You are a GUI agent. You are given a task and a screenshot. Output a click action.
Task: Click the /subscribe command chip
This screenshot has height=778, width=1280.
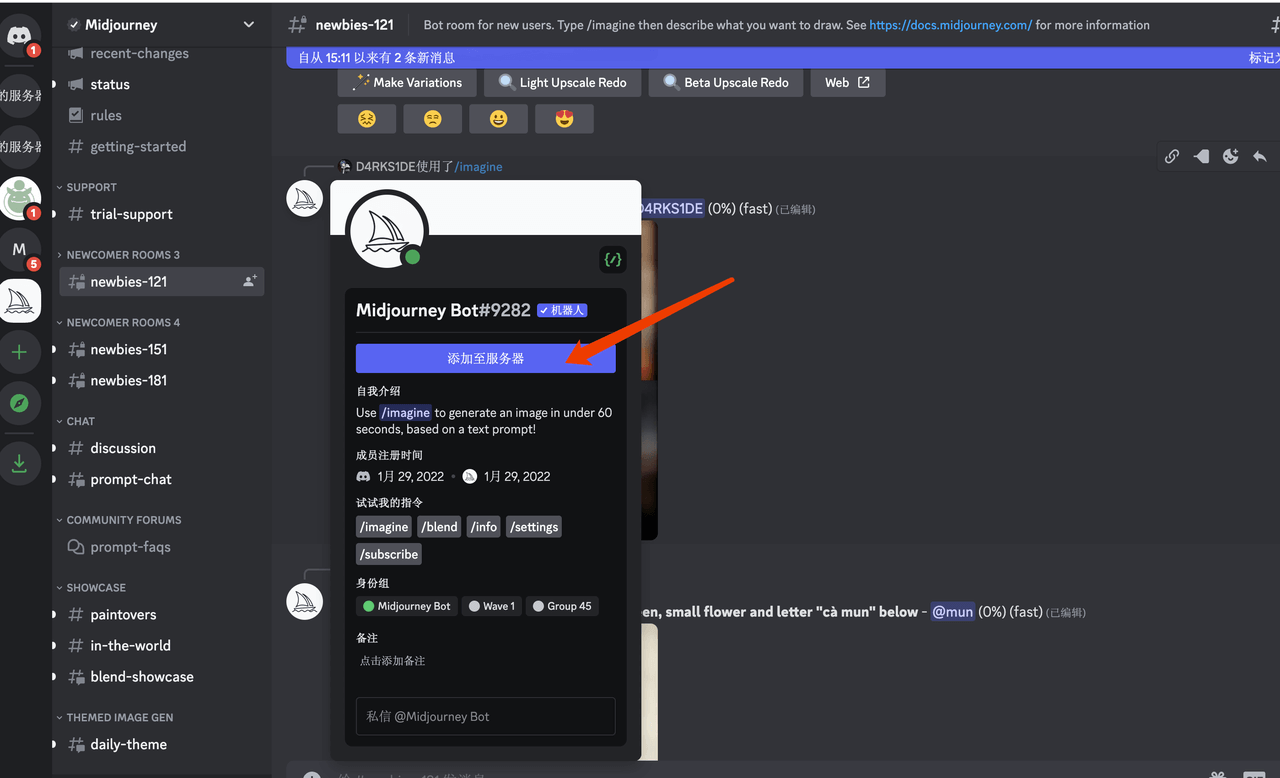pos(389,554)
